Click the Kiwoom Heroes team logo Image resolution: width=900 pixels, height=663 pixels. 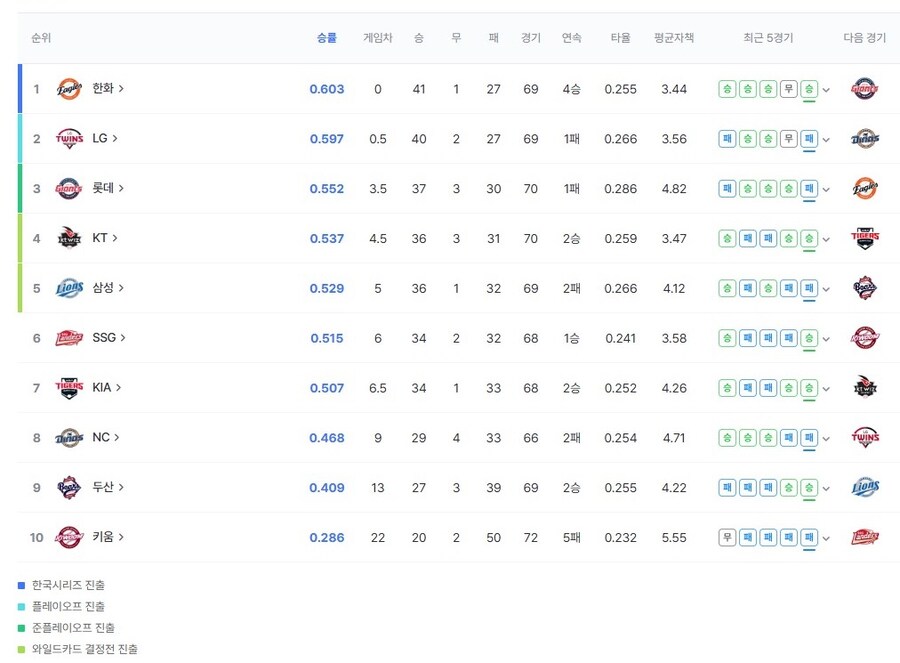[69, 538]
